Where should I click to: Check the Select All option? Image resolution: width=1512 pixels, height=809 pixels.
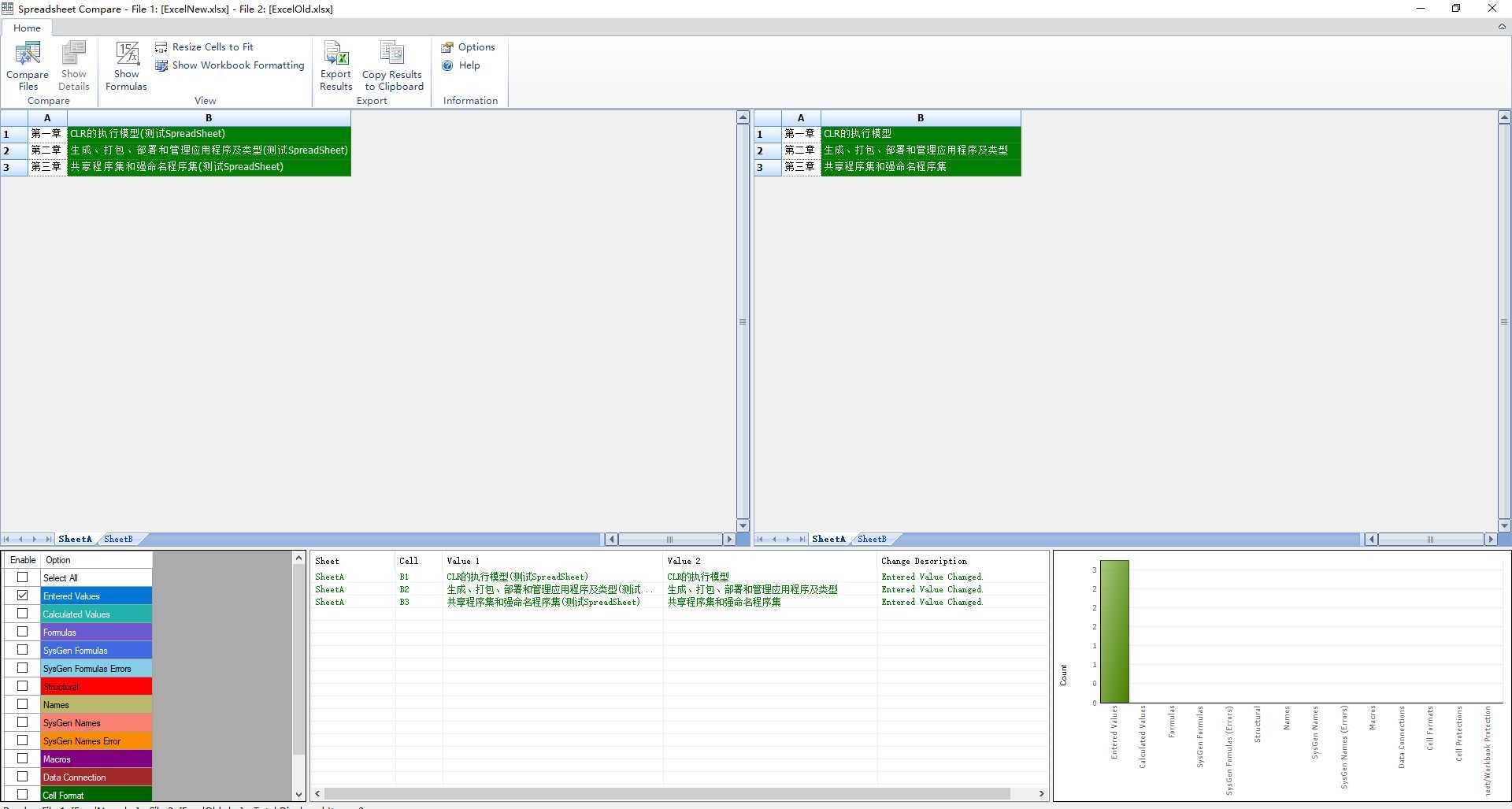click(x=22, y=577)
